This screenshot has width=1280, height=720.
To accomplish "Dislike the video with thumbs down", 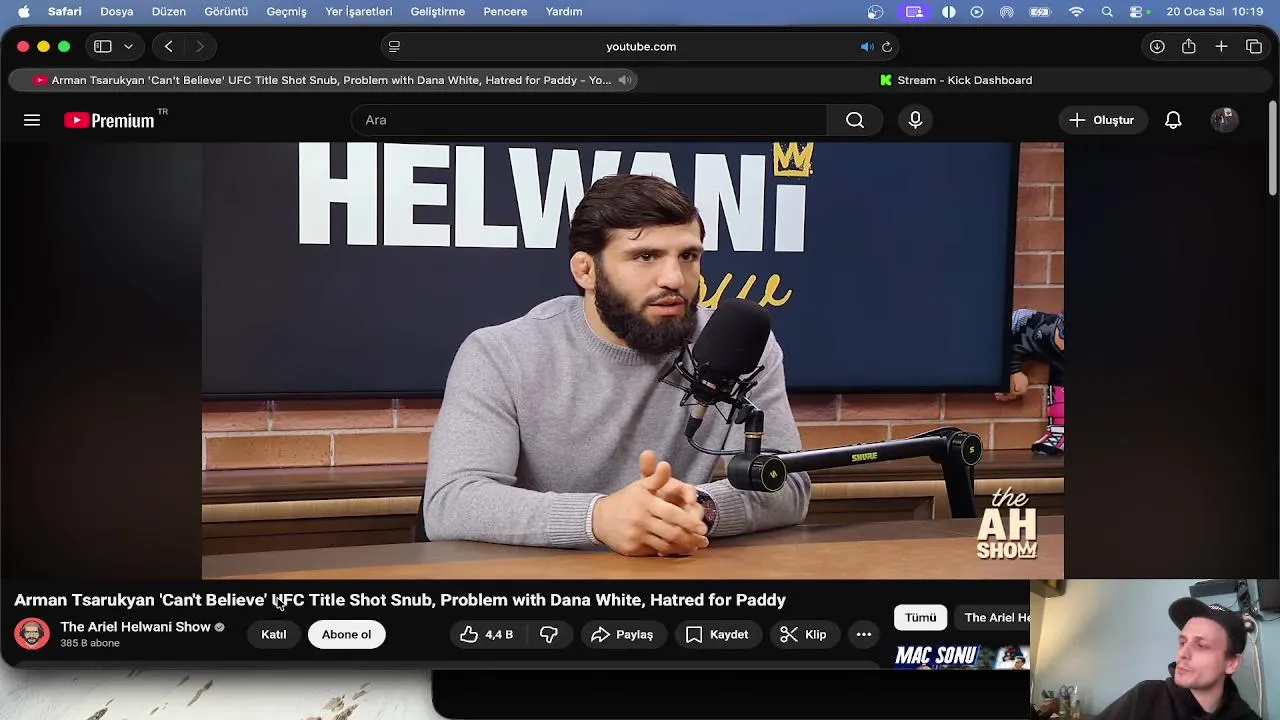I will pyautogui.click(x=549, y=634).
